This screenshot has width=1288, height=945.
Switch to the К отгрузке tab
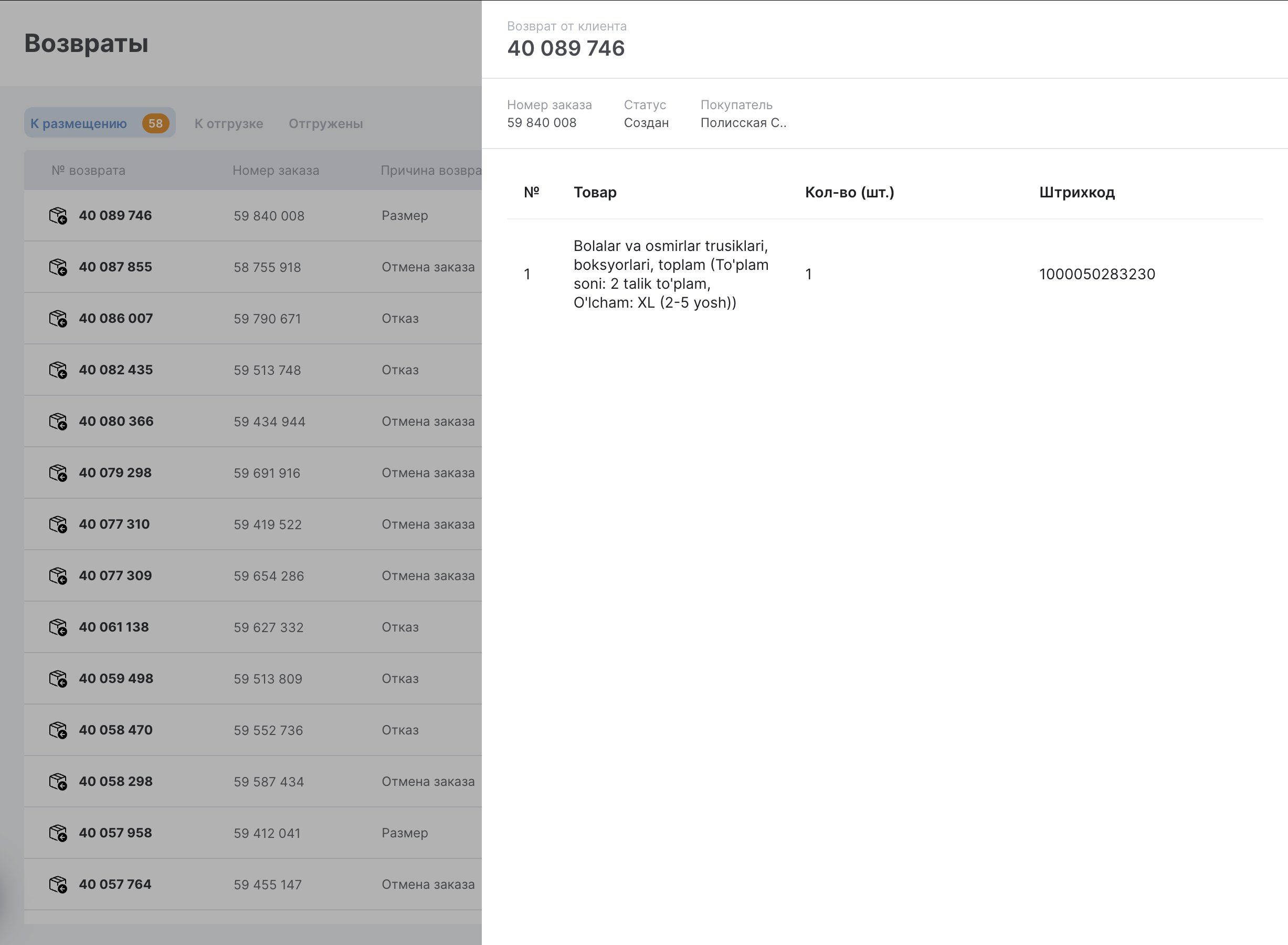coord(229,123)
